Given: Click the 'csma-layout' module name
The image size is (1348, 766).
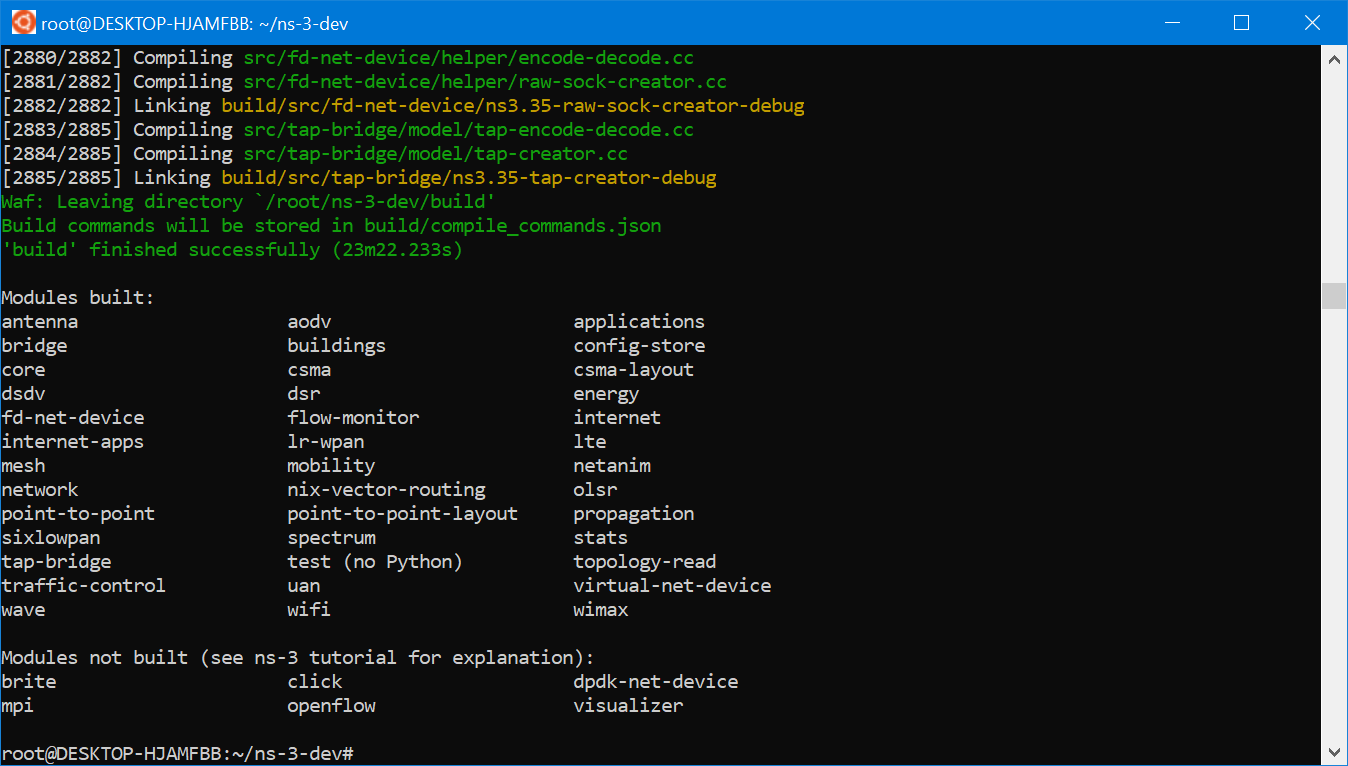Looking at the screenshot, I should 634,370.
